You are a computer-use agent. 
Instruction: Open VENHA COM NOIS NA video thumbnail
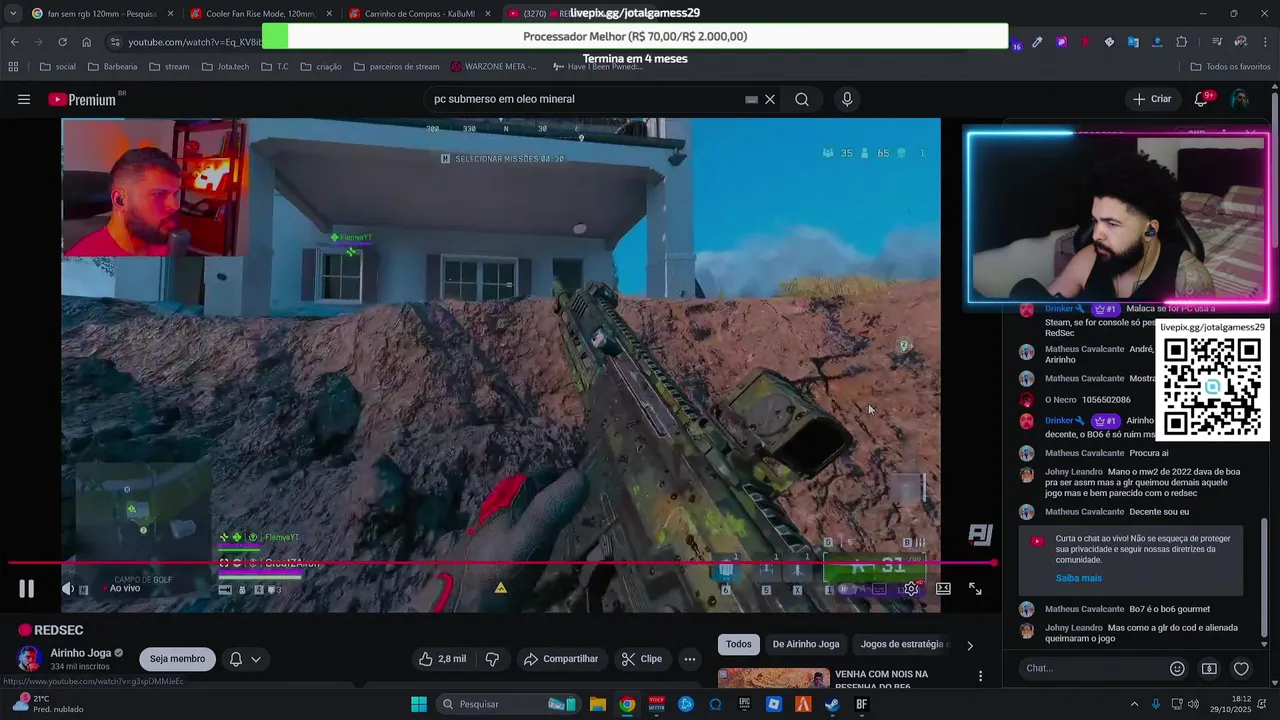pyautogui.click(x=774, y=678)
